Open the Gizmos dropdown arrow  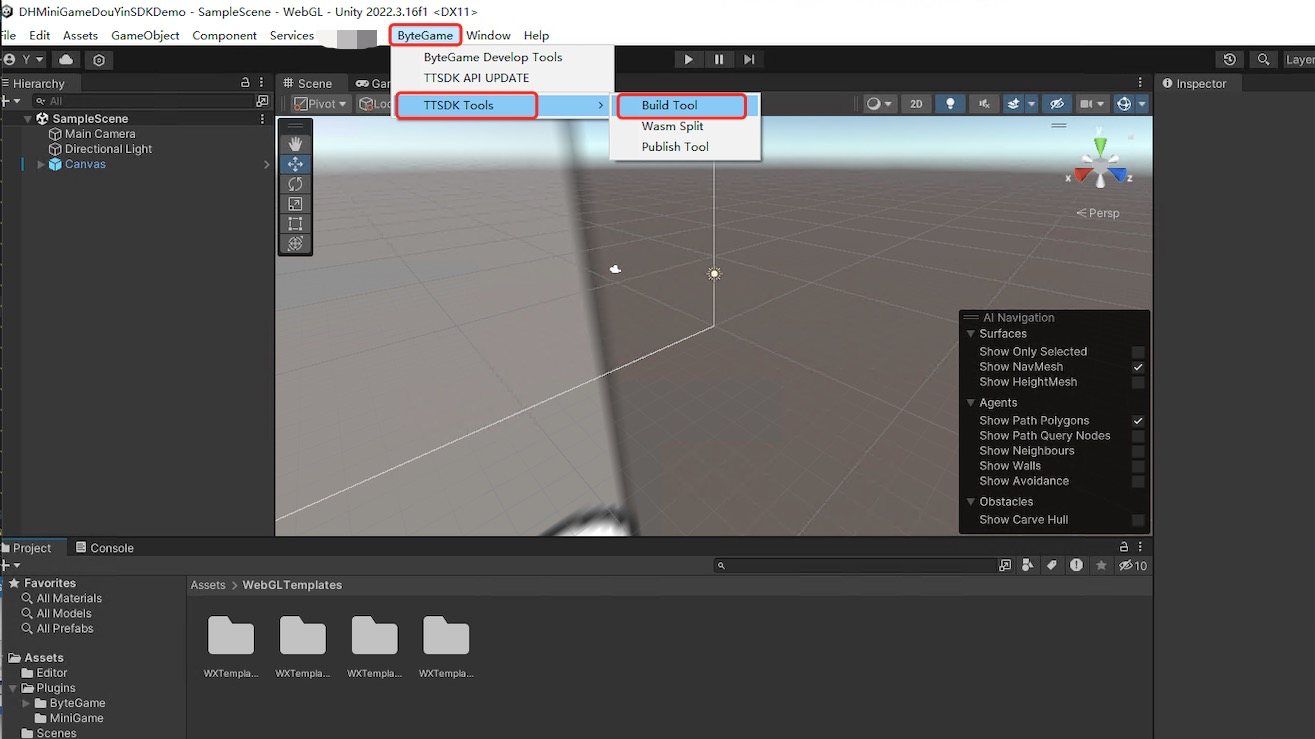[x=1142, y=104]
